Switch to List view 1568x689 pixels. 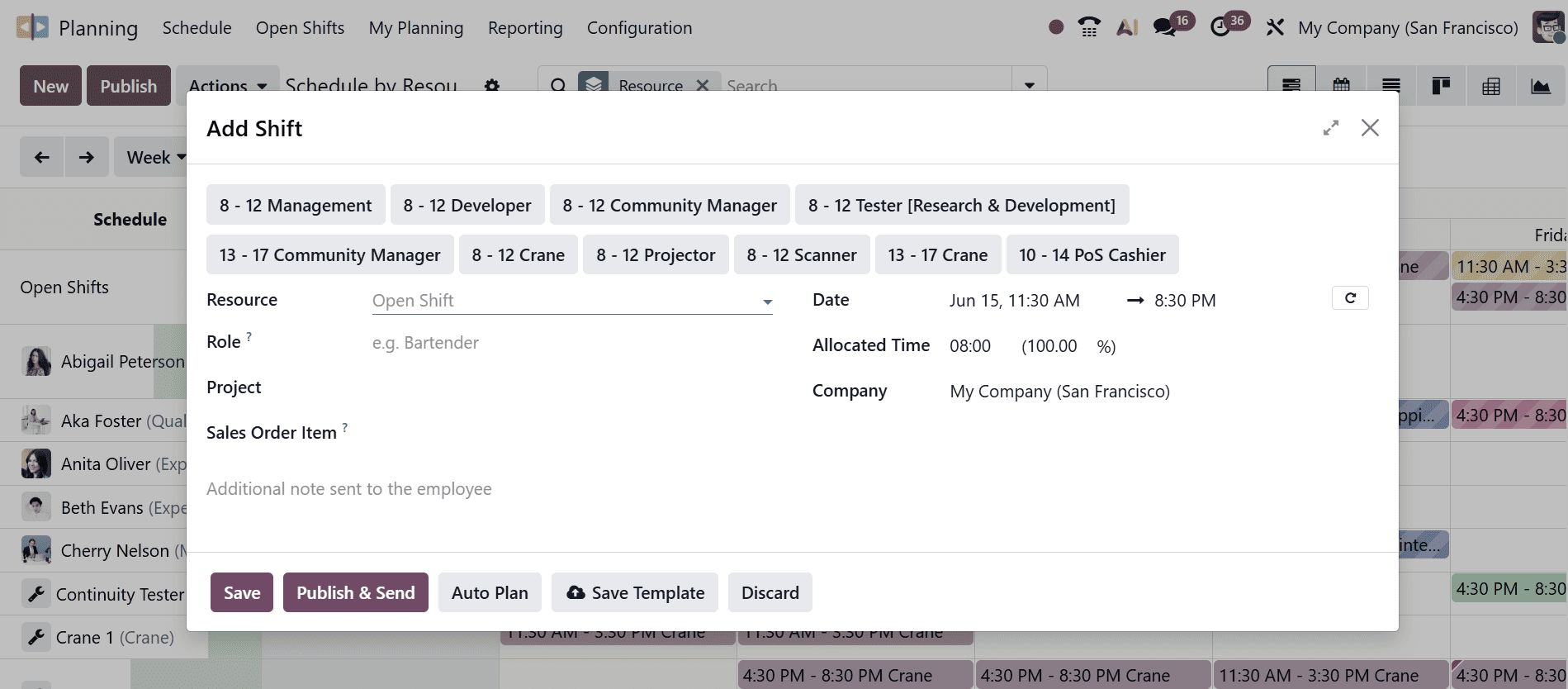(1391, 86)
